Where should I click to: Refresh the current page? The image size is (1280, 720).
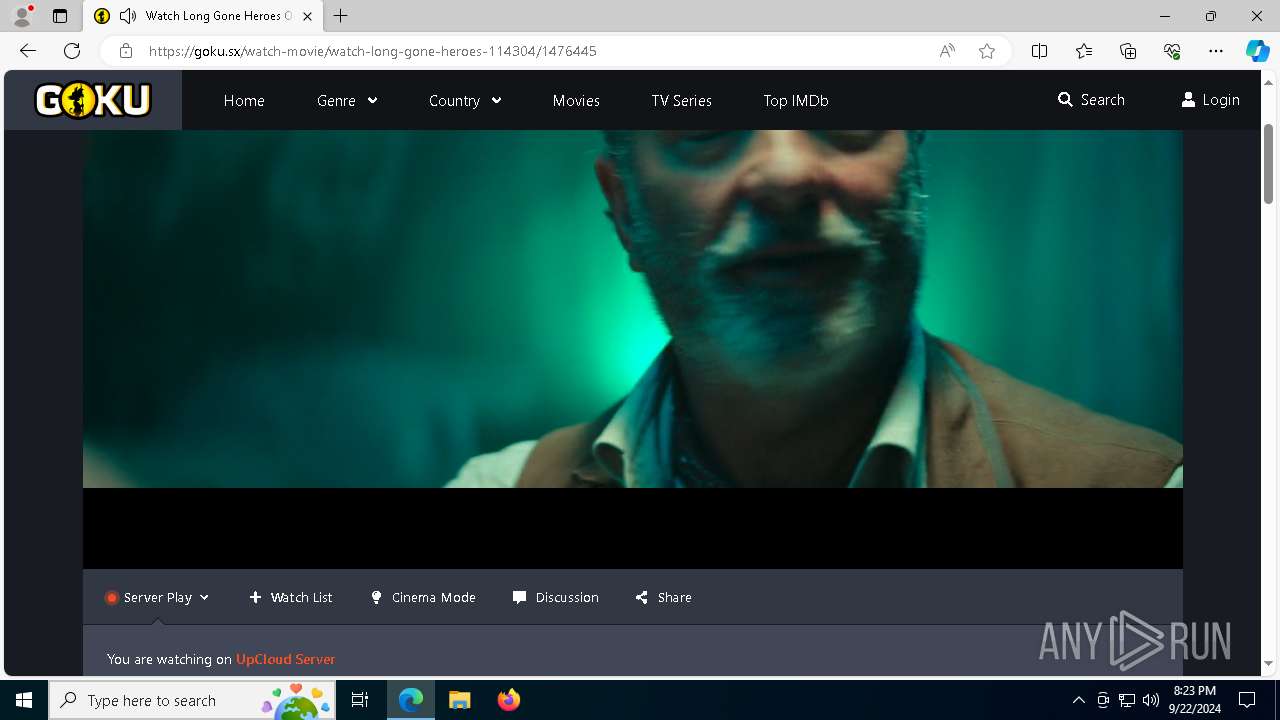pyautogui.click(x=72, y=51)
